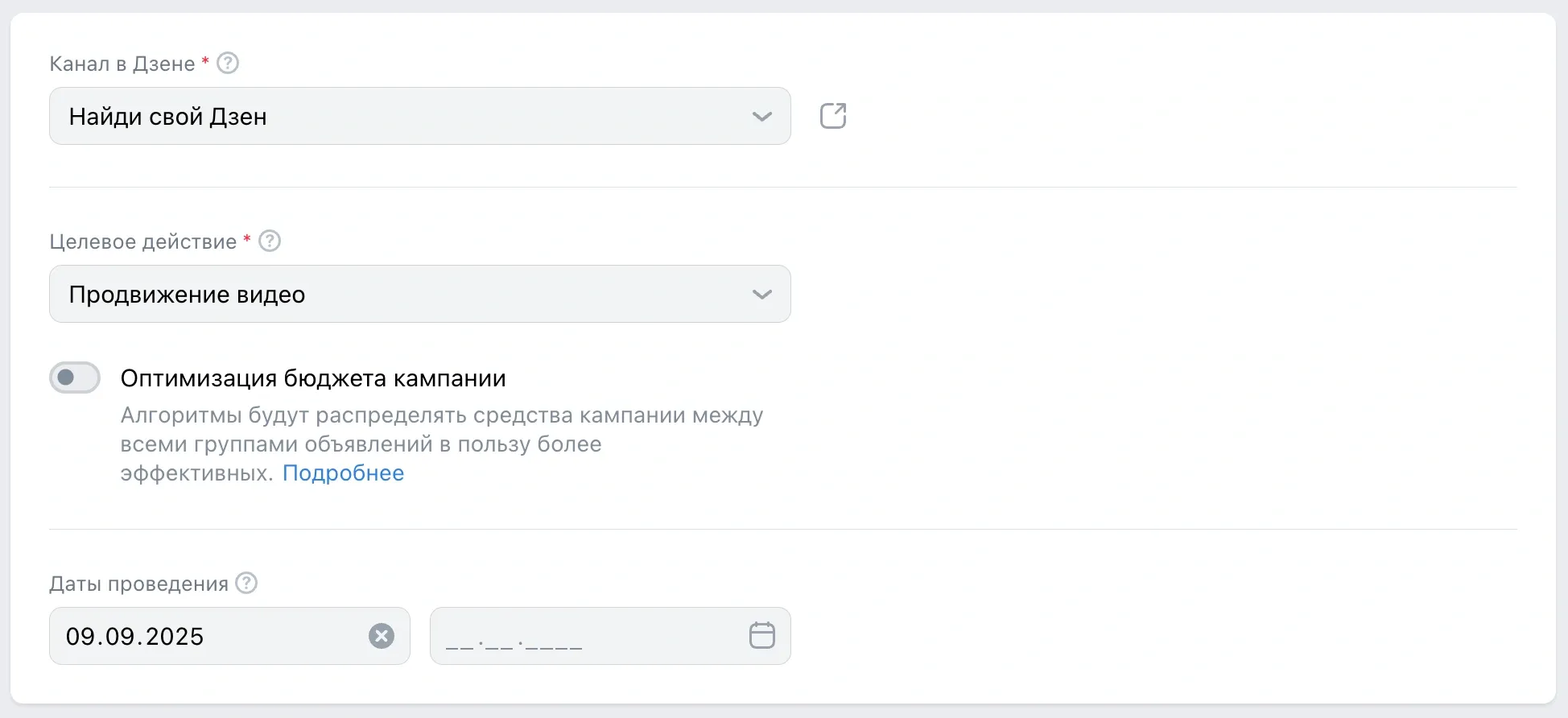Follow the Подробнее link
Viewport: 1568px width, 718px height.
click(343, 473)
